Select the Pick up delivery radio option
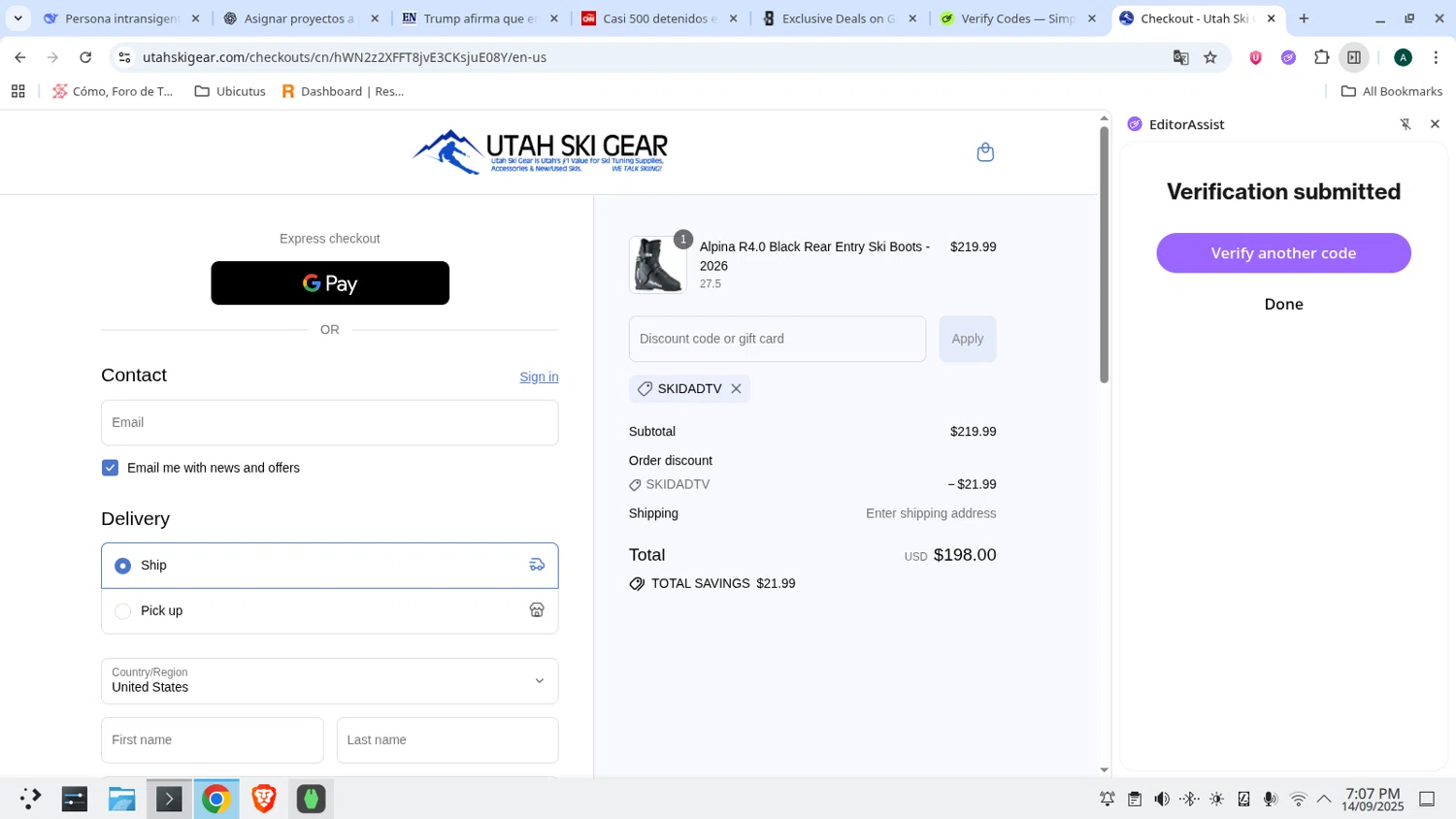The height and width of the screenshot is (819, 1456). [122, 611]
